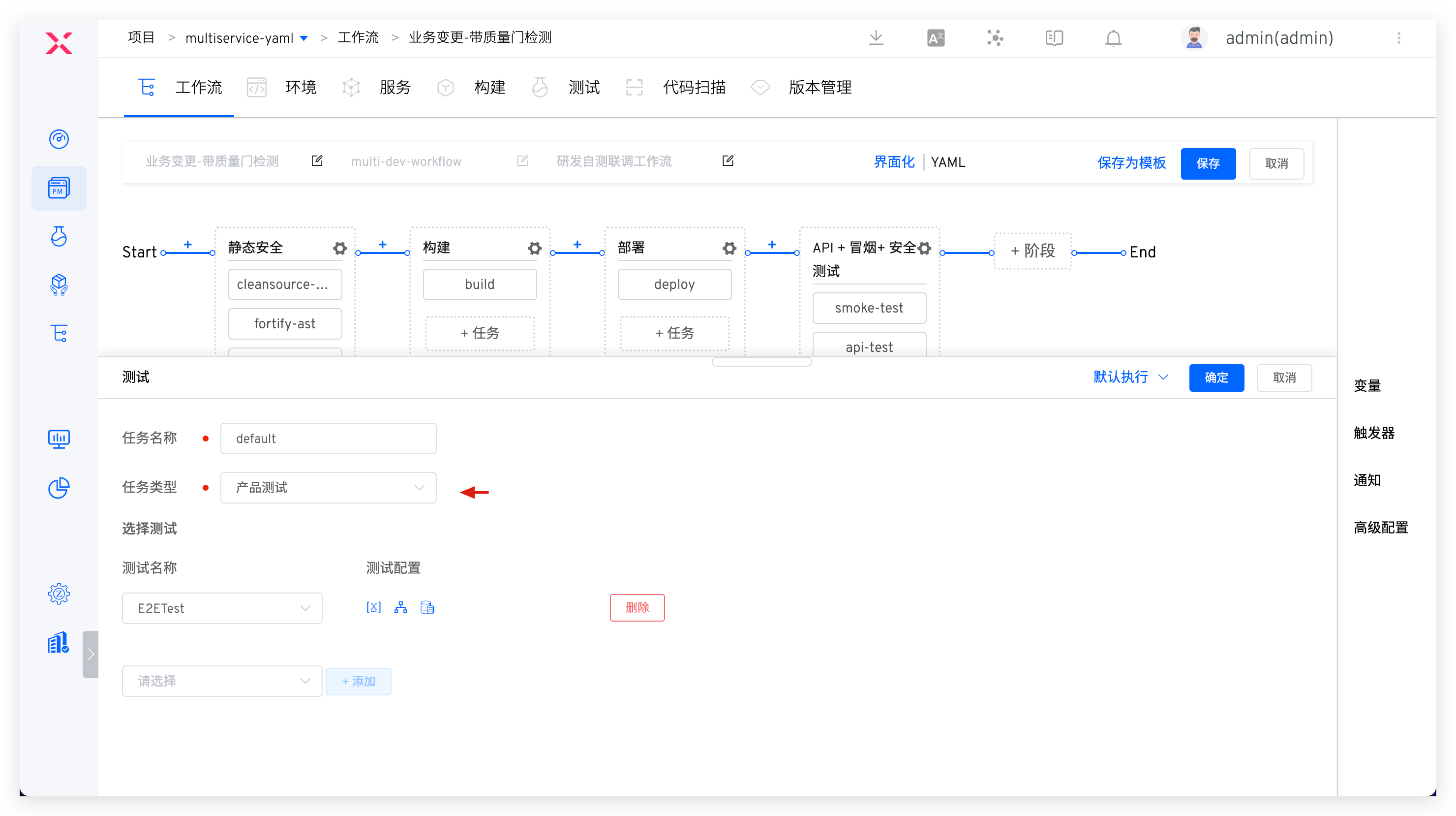Open the database icon in test config row
This screenshot has width=1456, height=816.
pos(427,607)
